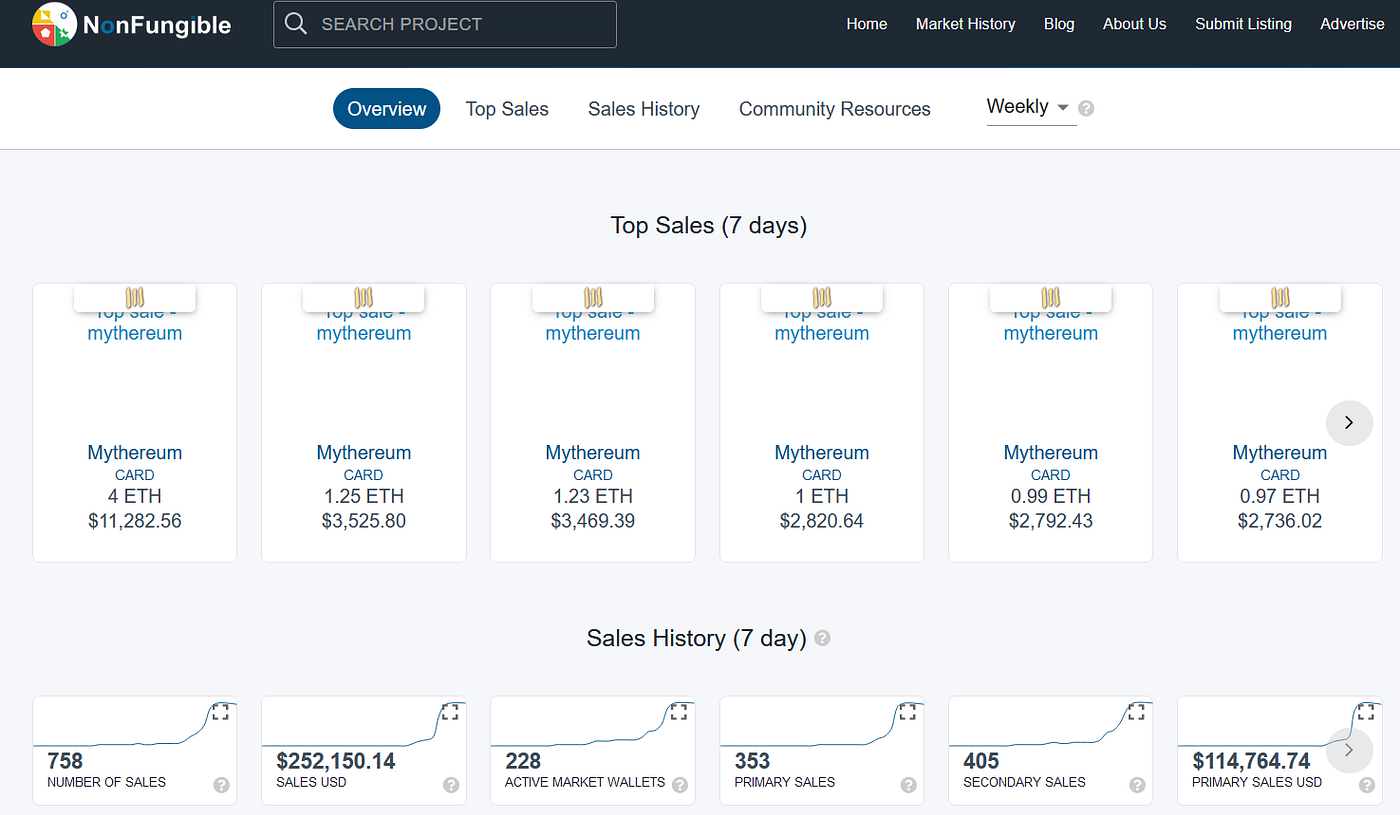Switch to Community Resources tab

tap(835, 109)
